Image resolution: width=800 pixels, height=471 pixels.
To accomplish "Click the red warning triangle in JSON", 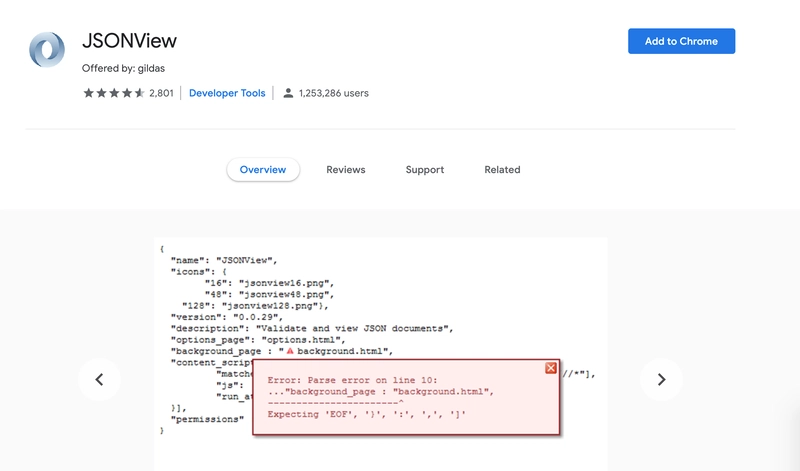I will [x=290, y=351].
